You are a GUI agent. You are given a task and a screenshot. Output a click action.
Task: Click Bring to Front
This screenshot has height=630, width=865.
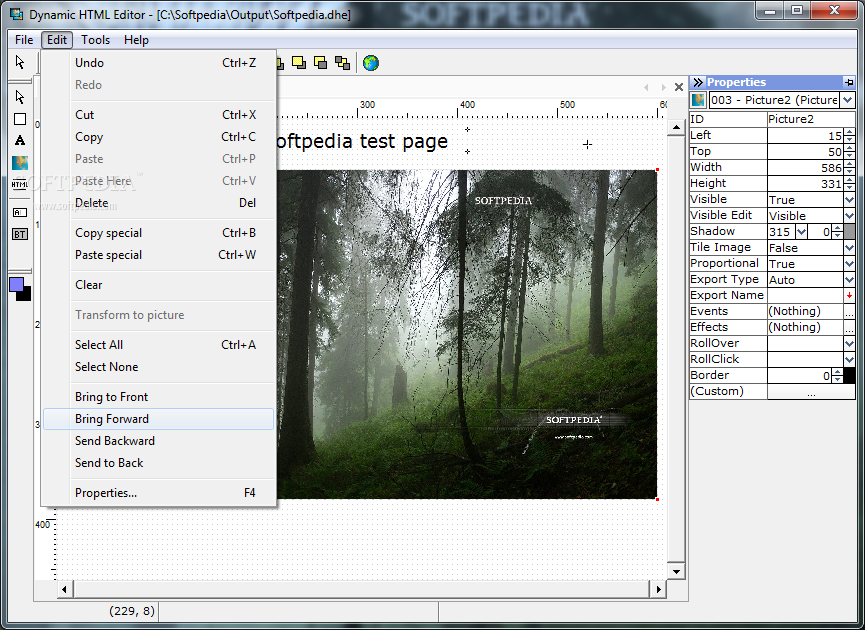[158, 397]
